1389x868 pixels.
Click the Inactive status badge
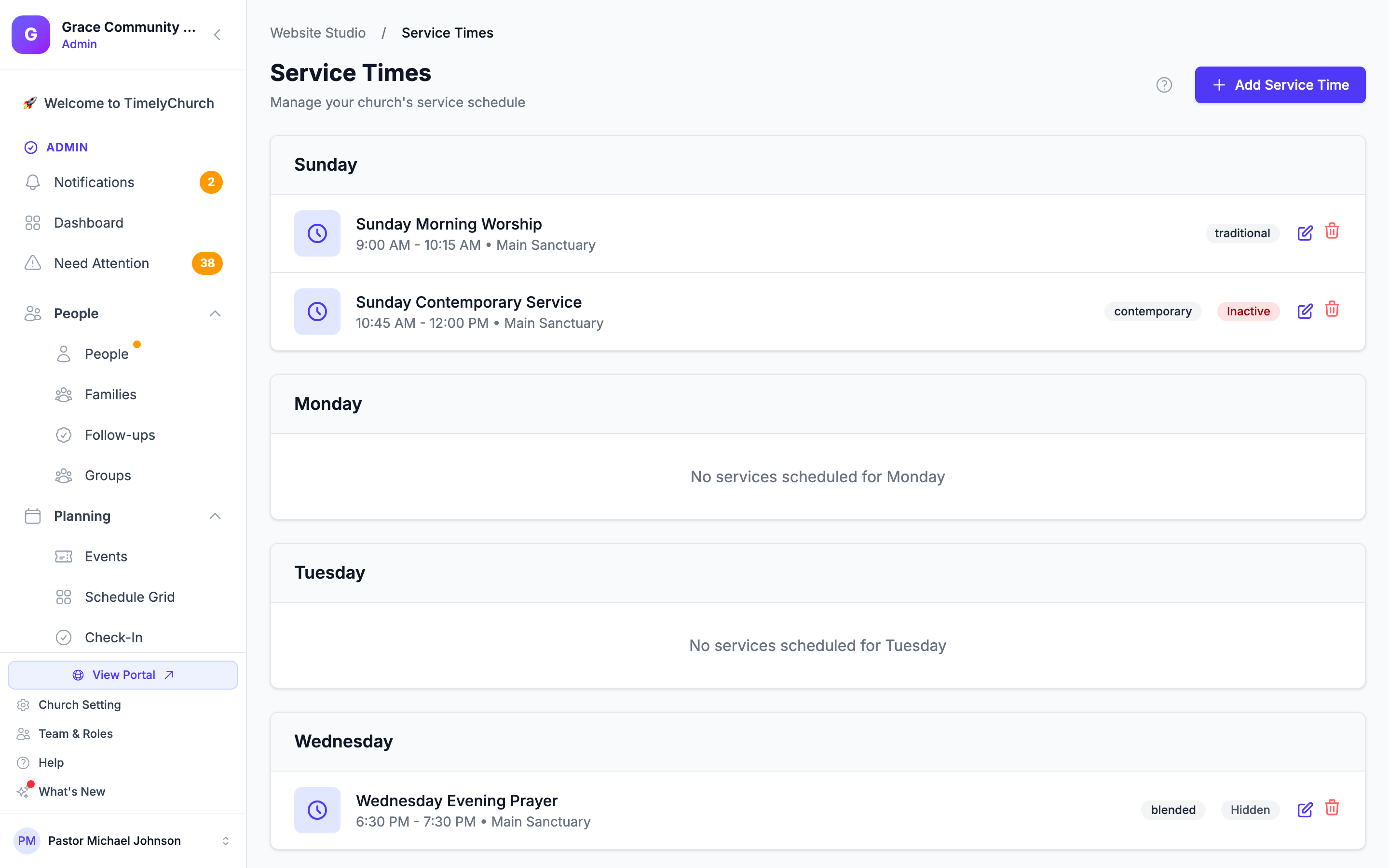(1248, 311)
